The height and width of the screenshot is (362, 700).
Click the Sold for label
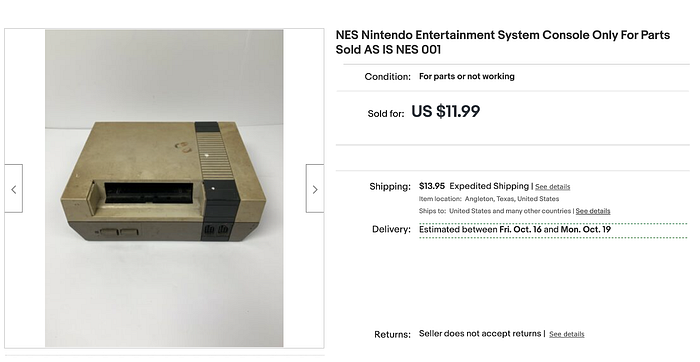click(x=386, y=114)
